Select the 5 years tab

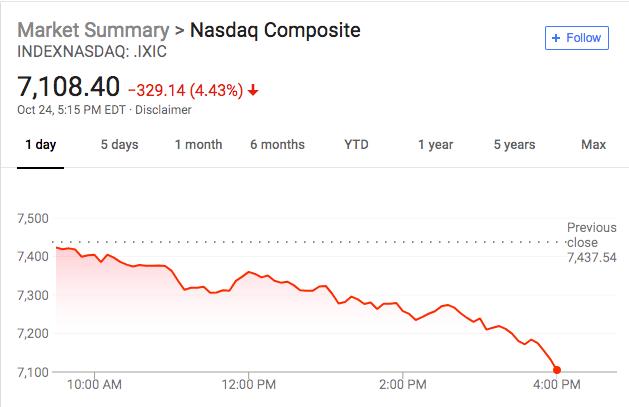pyautogui.click(x=514, y=145)
